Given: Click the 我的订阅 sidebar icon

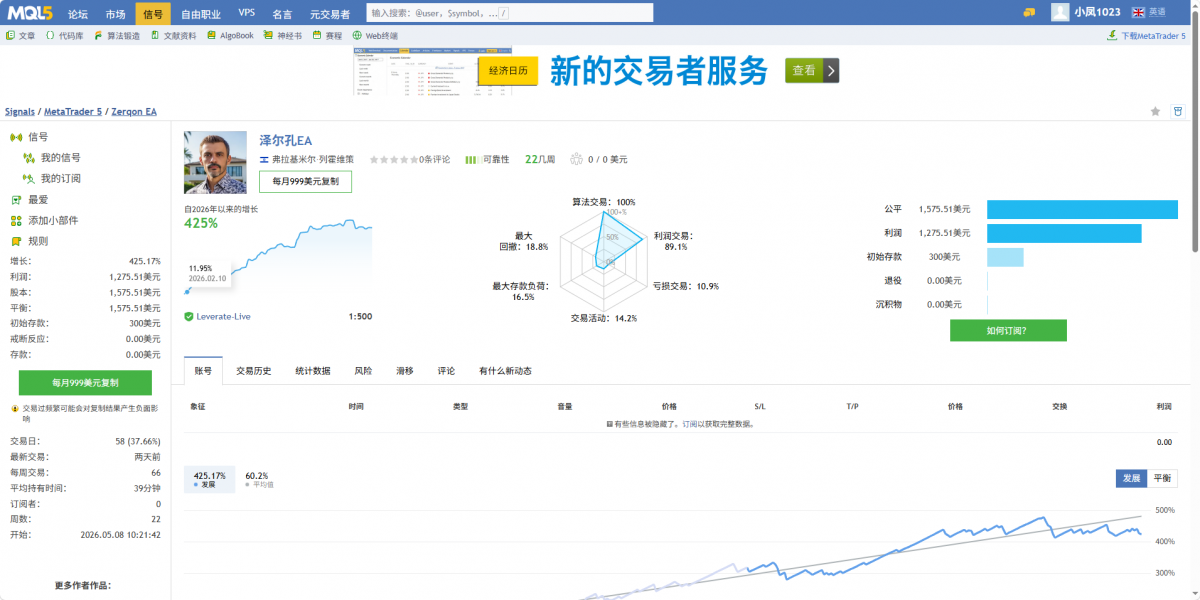Looking at the screenshot, I should pos(29,179).
